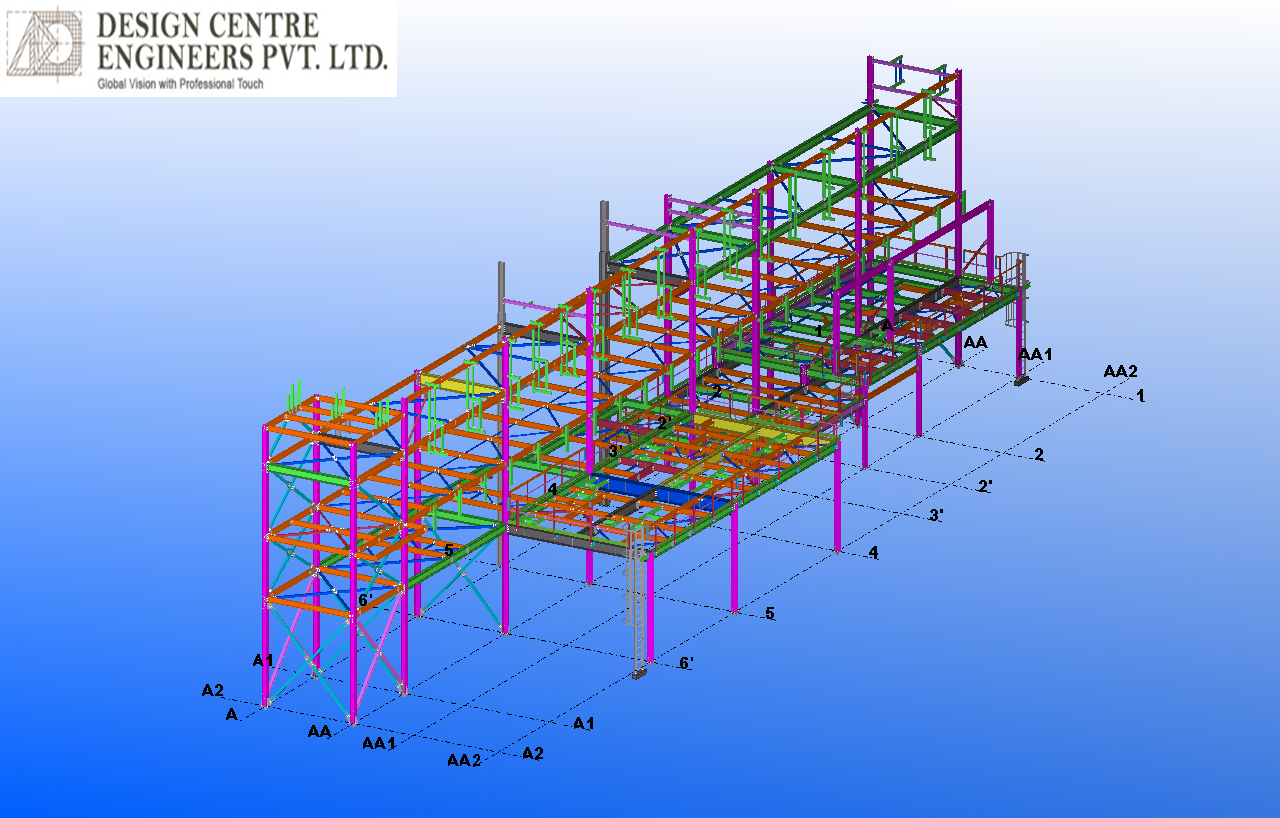Screen dimensions: 1280x818
Task: Click the grid label 'A' next to A2
Action: [231, 714]
